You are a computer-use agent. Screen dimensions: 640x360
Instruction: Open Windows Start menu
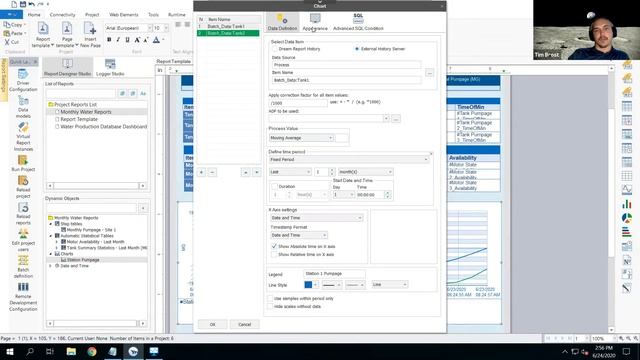tap(9, 351)
